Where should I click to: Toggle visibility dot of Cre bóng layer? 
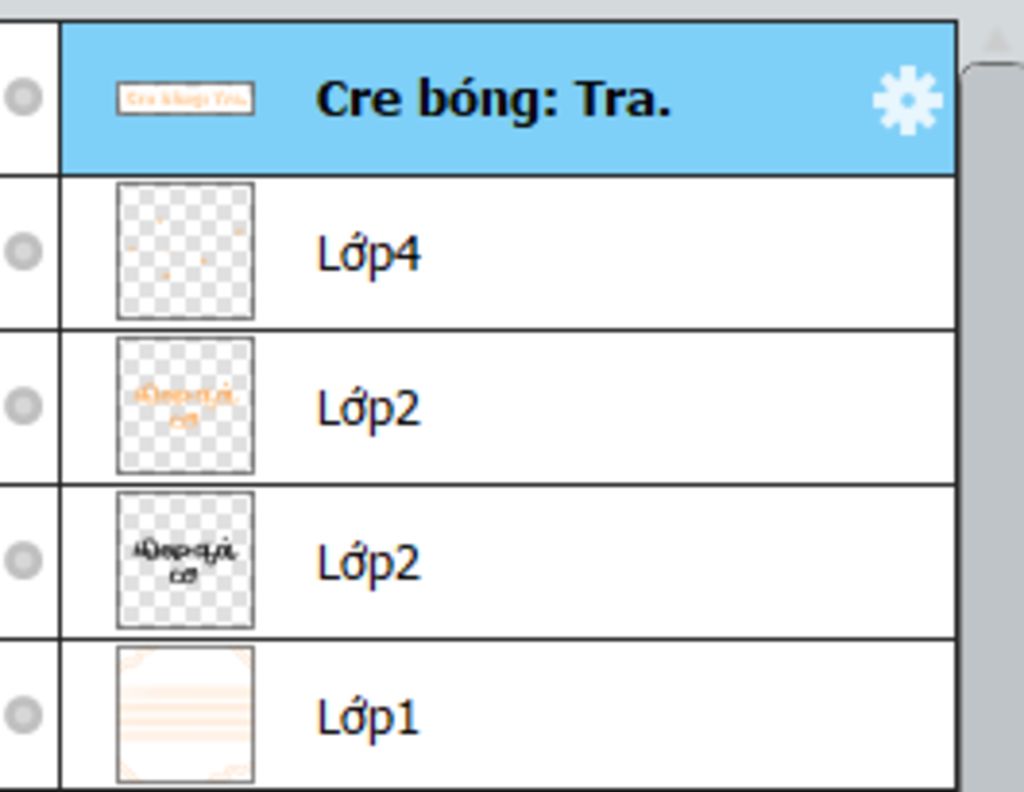point(24,97)
